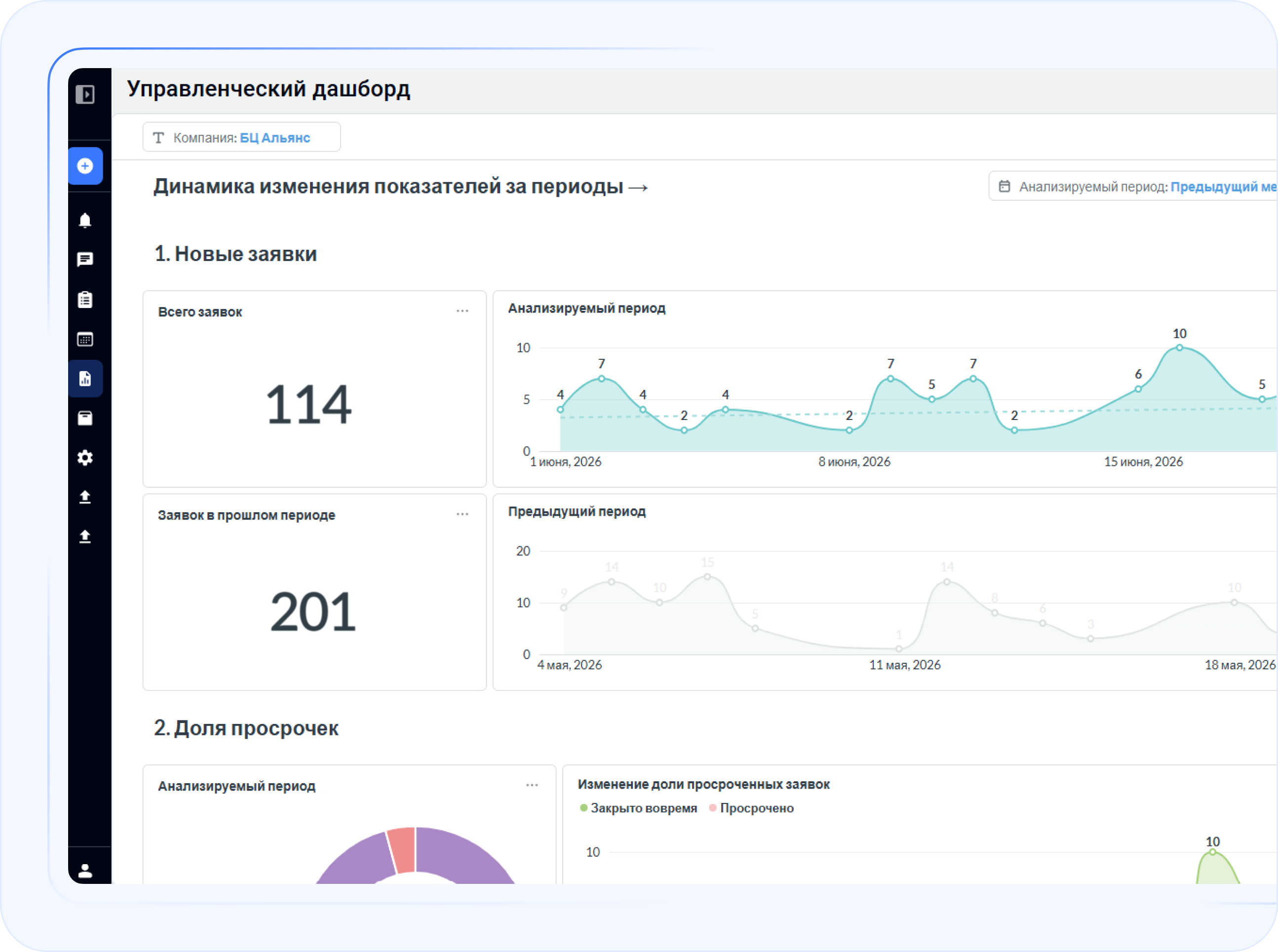Click the green Закрыто вовремя legend dot
This screenshot has height=952, width=1278.
point(583,808)
